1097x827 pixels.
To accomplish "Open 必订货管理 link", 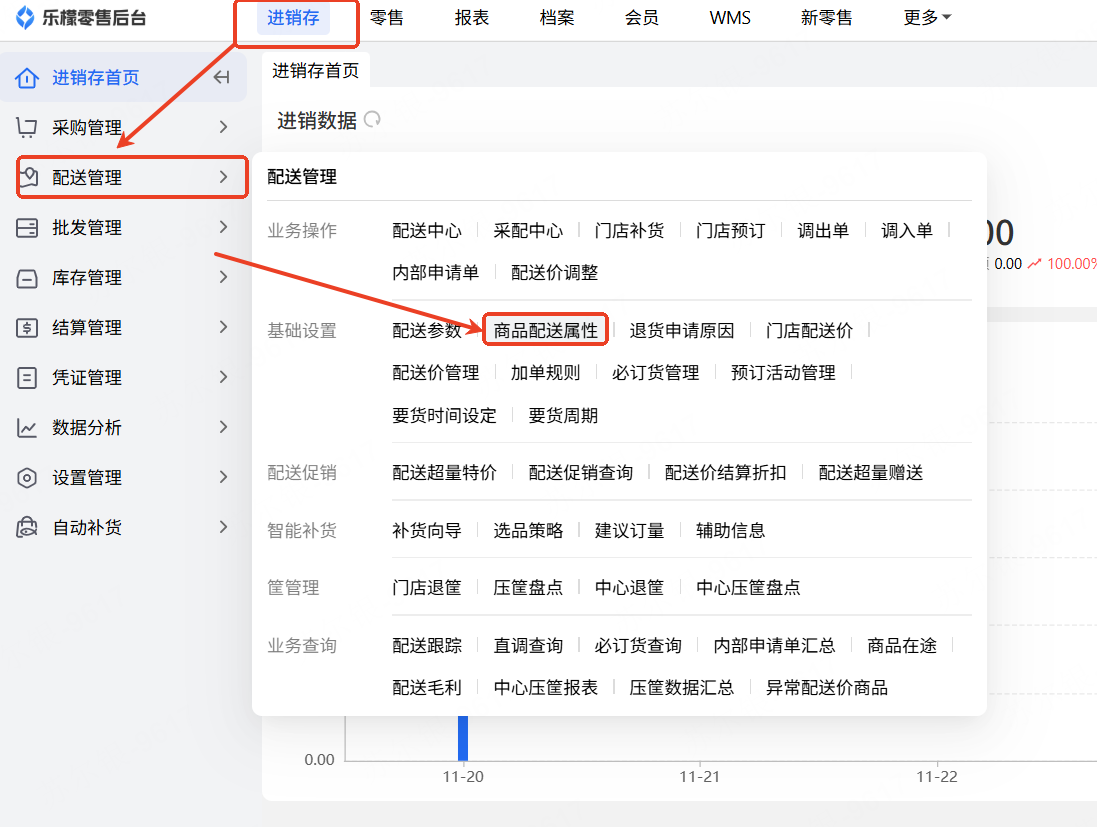I will pyautogui.click(x=656, y=372).
